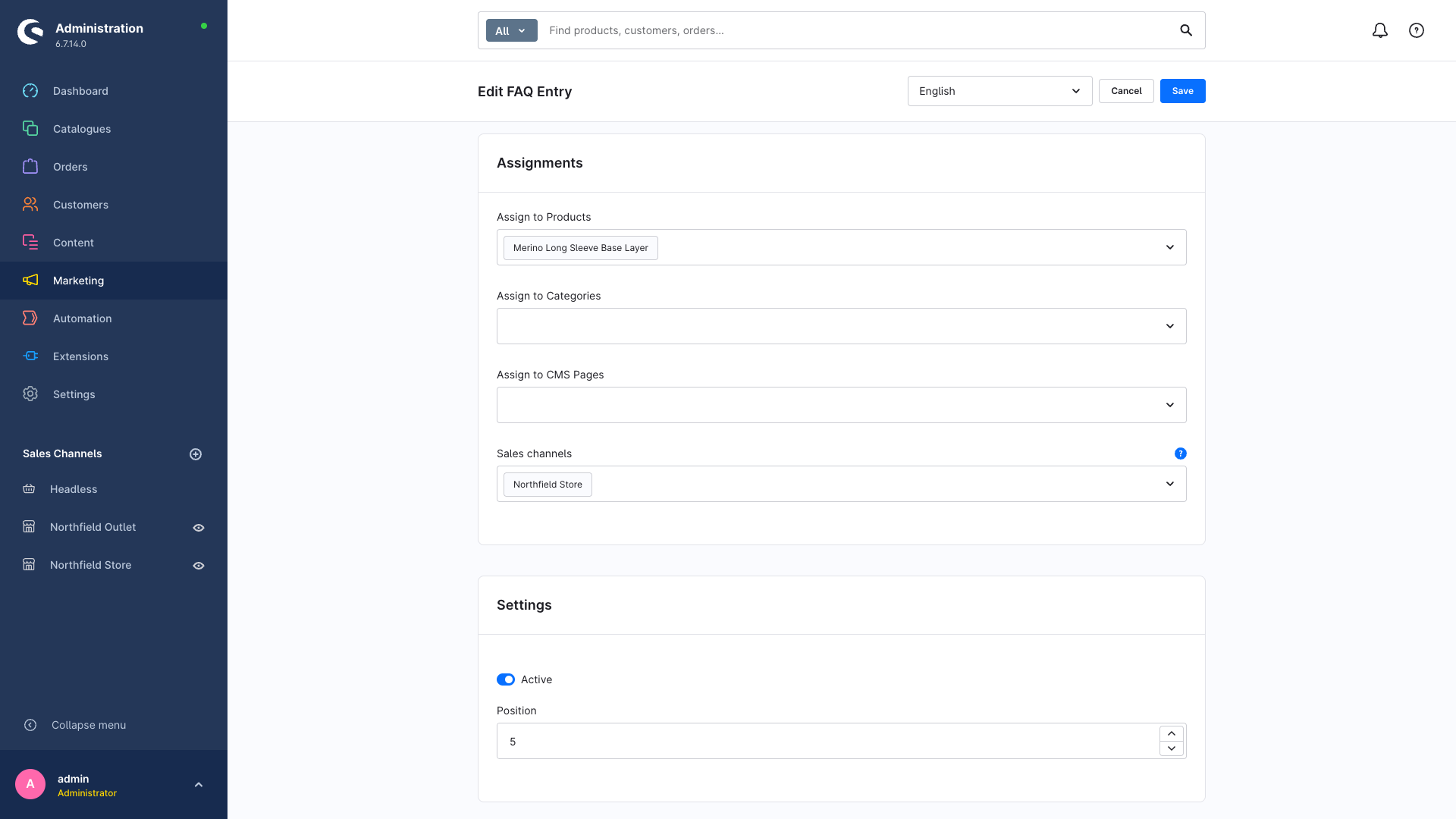Click the Sales channels help tooltip icon

pyautogui.click(x=1181, y=453)
